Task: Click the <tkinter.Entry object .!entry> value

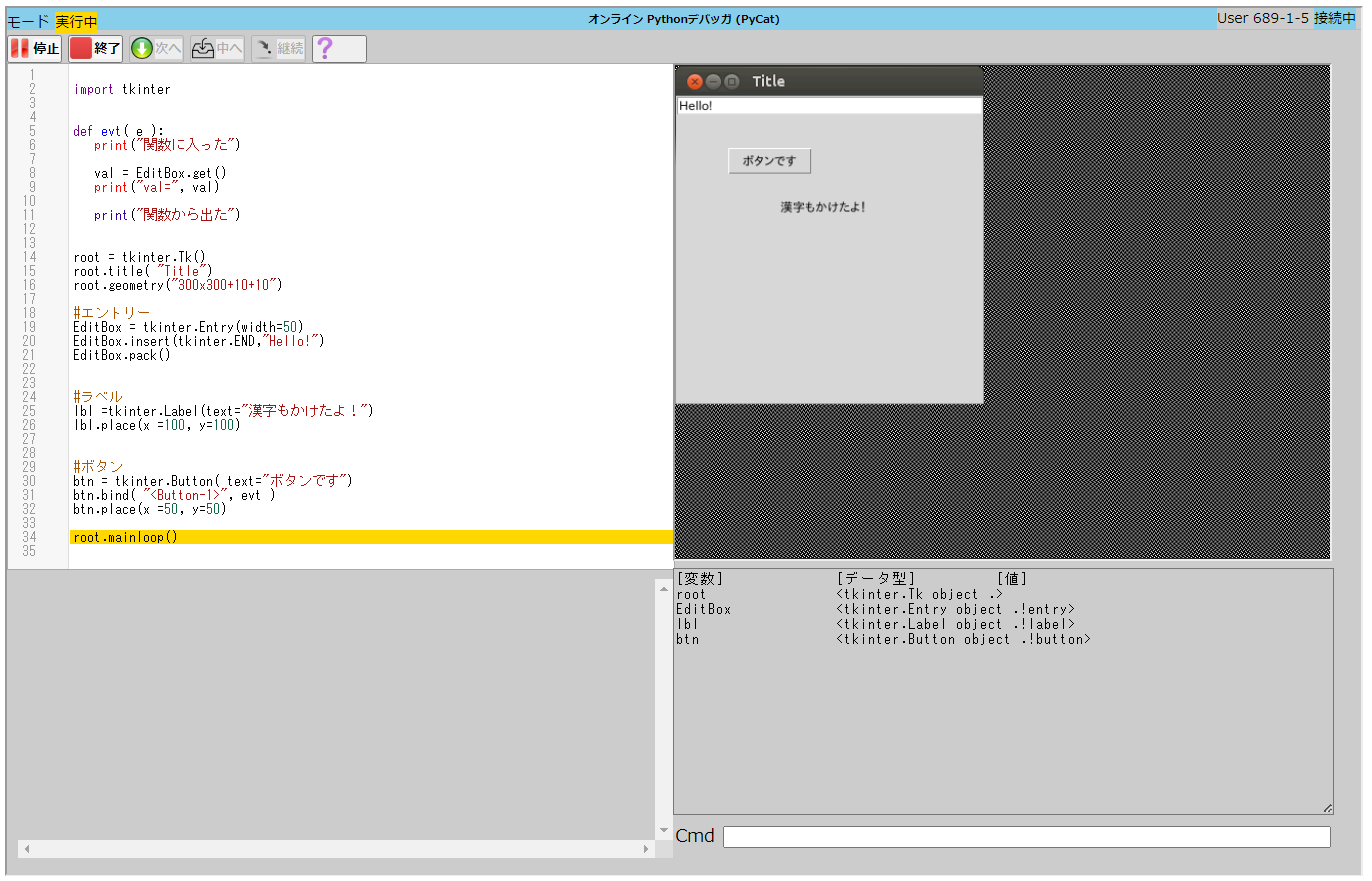Action: pyautogui.click(x=955, y=609)
